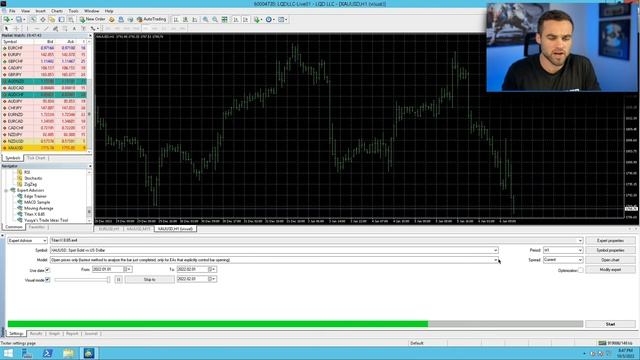This screenshot has height=360, width=640.
Task: Toggle the Navigator panel icon
Action: (x=52, y=19)
